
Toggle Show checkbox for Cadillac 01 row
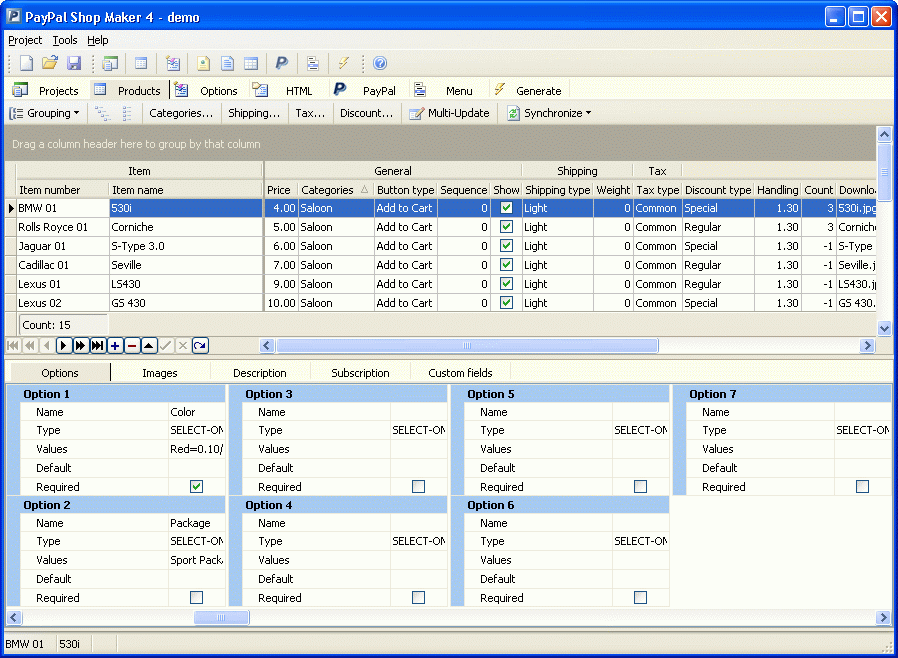click(506, 265)
